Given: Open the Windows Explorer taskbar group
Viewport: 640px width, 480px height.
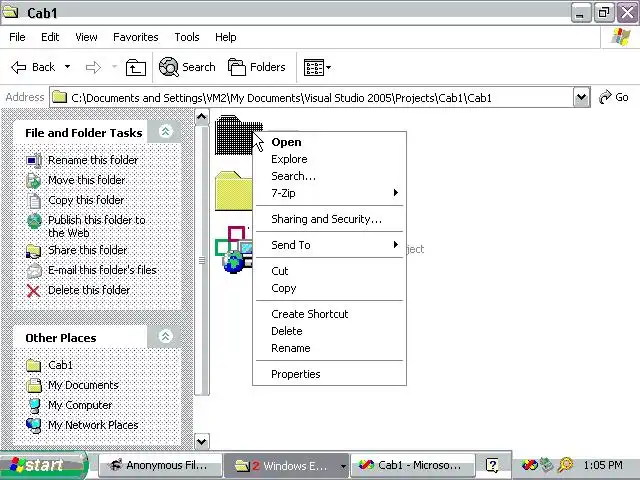Looking at the screenshot, I should coord(287,465).
